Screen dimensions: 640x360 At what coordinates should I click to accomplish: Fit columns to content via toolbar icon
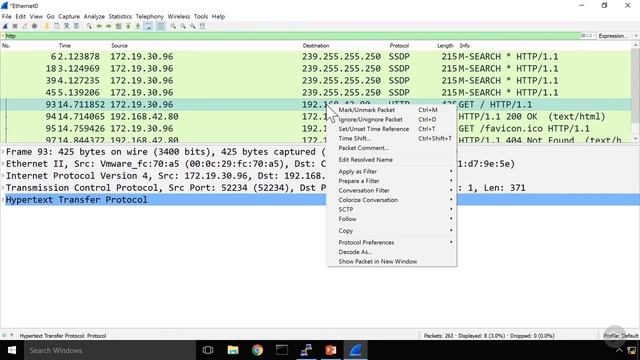coord(202,26)
